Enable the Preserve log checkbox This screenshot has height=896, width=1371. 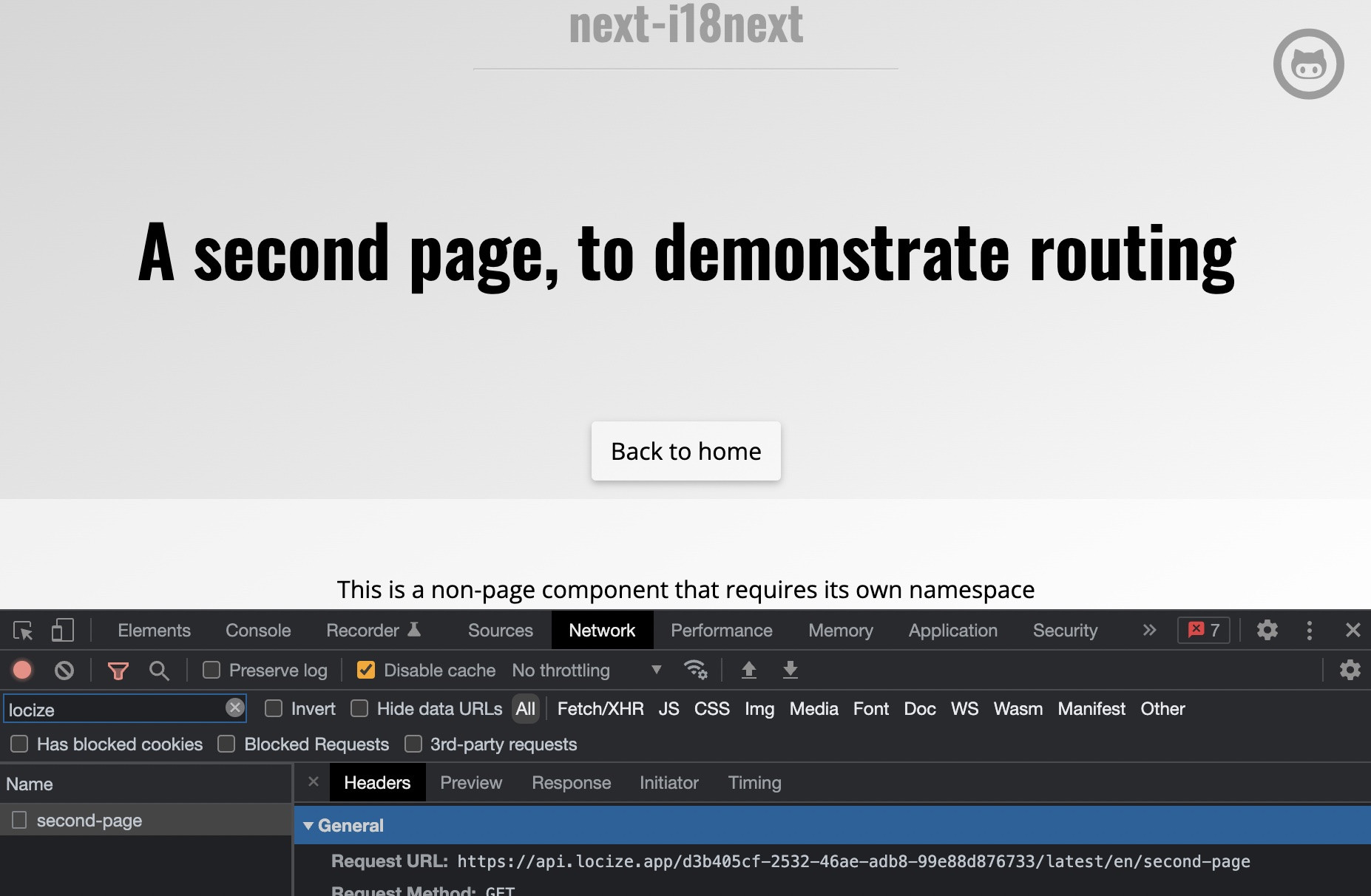pyautogui.click(x=211, y=671)
